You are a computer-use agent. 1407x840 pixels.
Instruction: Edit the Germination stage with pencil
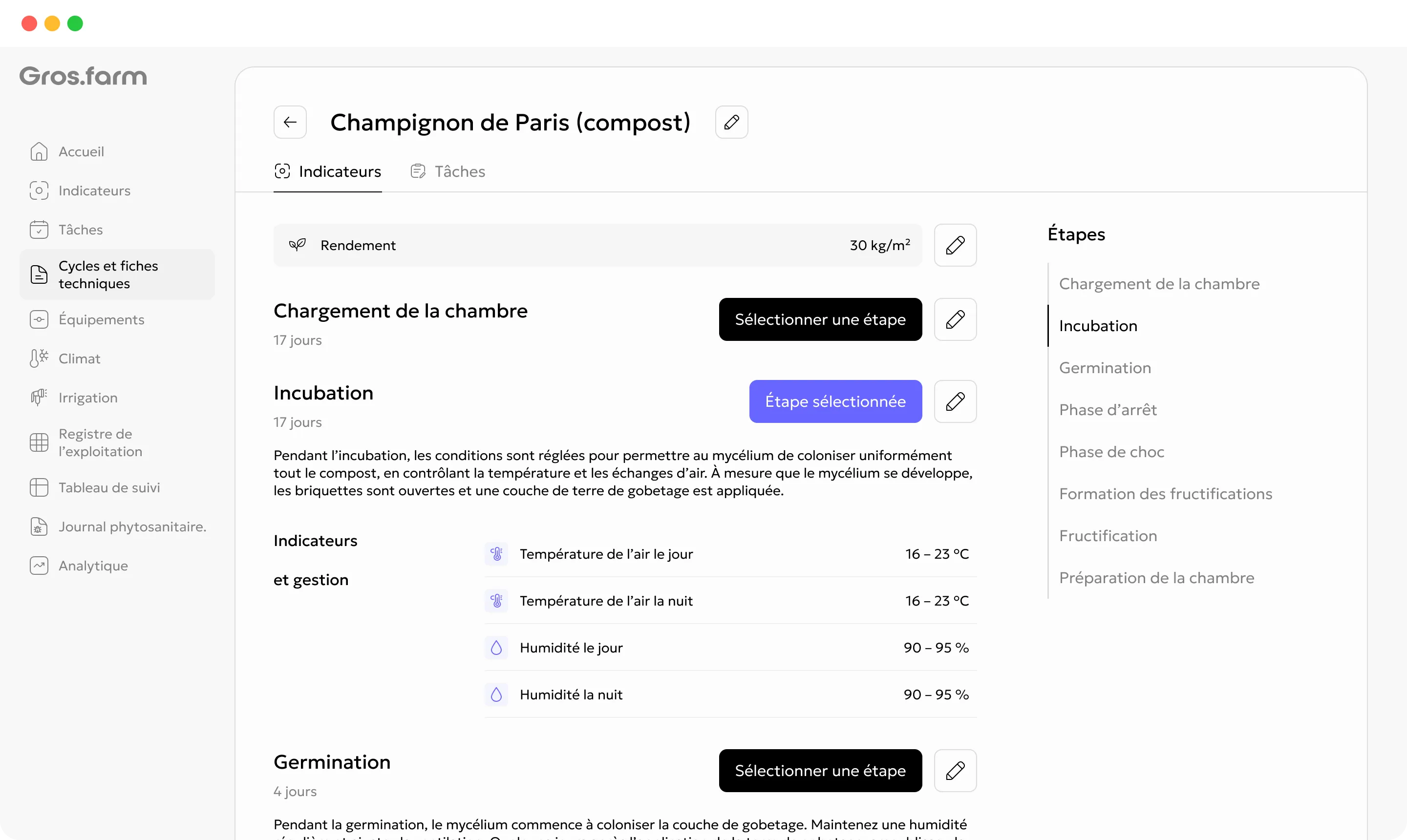click(955, 770)
